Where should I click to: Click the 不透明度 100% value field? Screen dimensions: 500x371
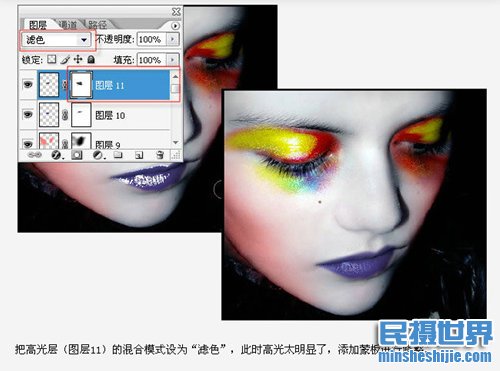coord(152,39)
